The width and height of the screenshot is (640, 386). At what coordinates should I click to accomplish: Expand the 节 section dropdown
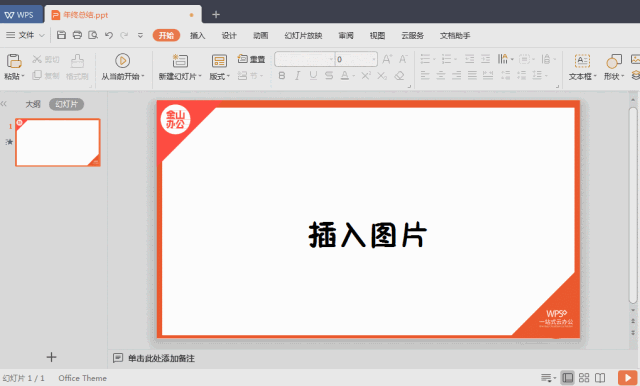click(x=261, y=75)
